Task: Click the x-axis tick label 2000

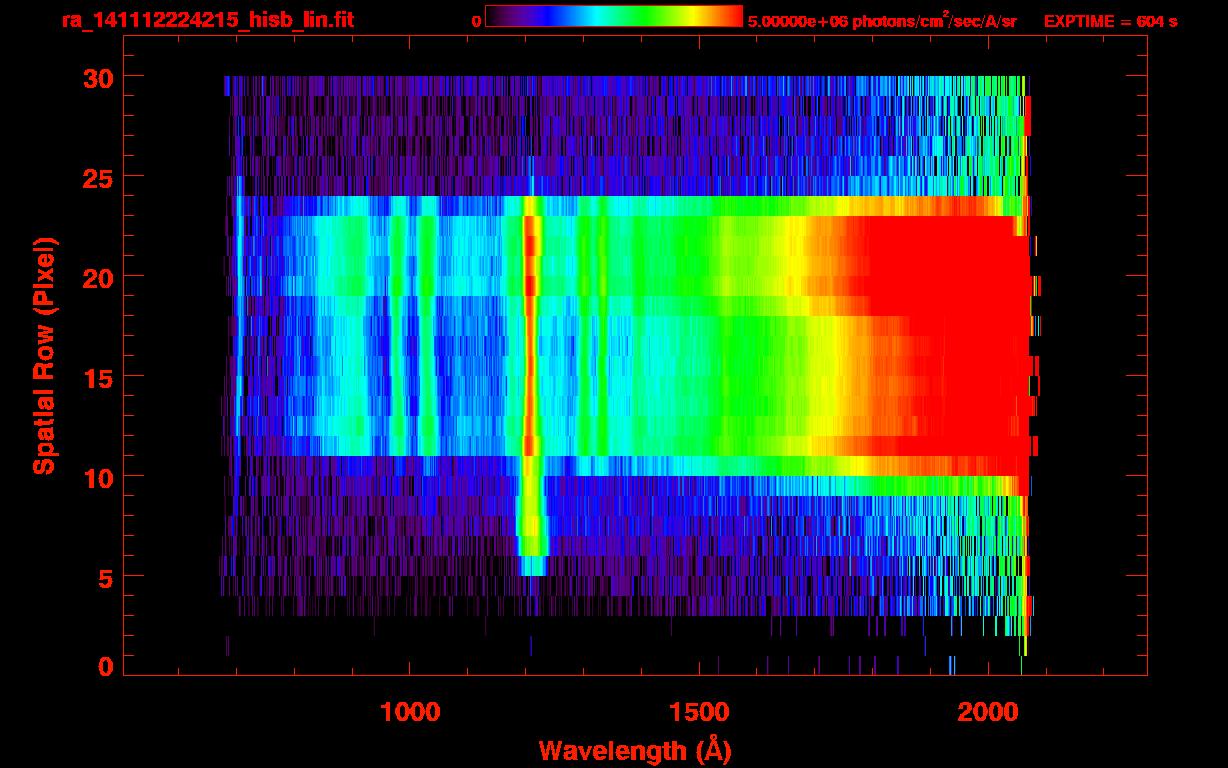Action: coord(989,712)
